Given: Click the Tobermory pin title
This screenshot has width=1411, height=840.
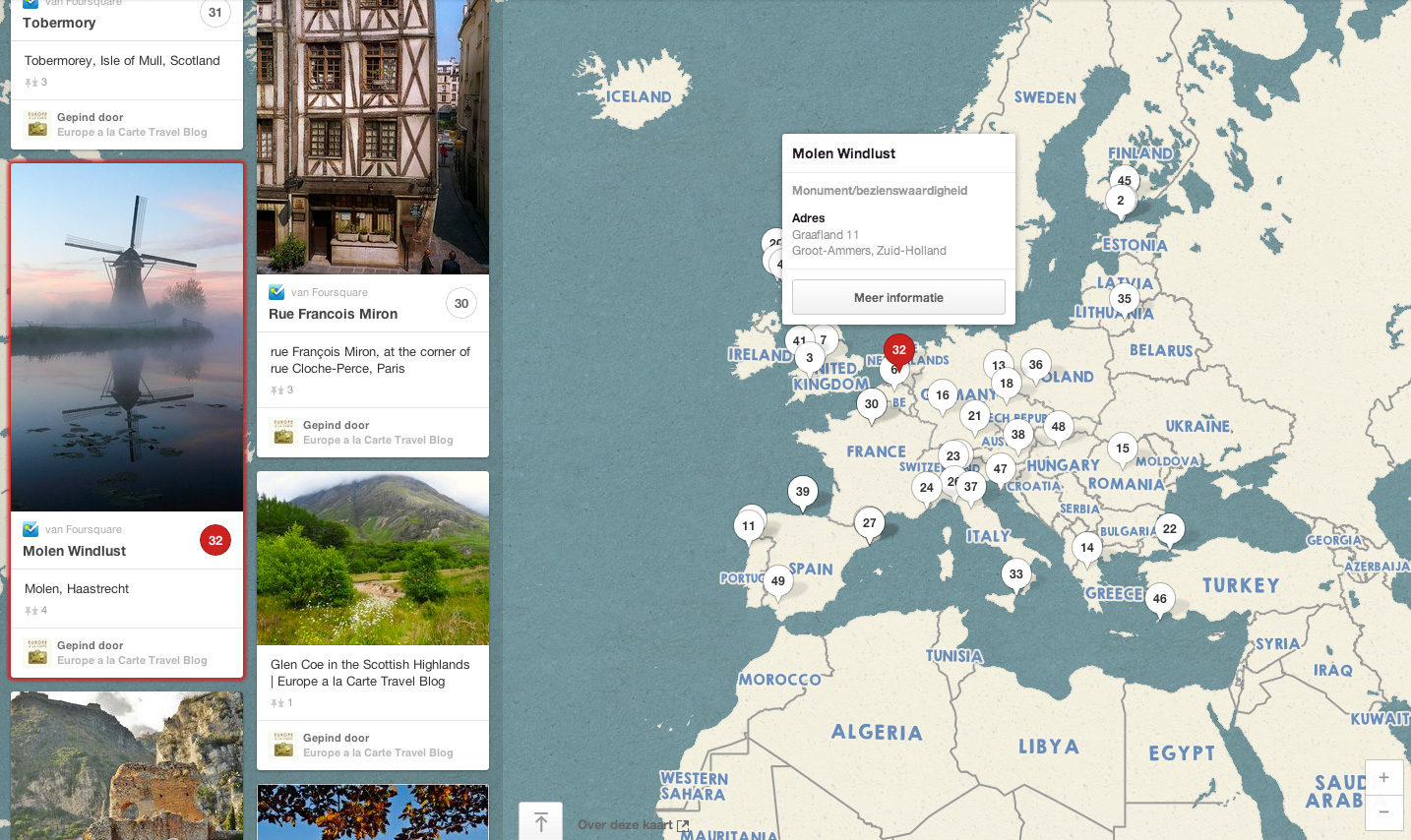Looking at the screenshot, I should pyautogui.click(x=60, y=23).
